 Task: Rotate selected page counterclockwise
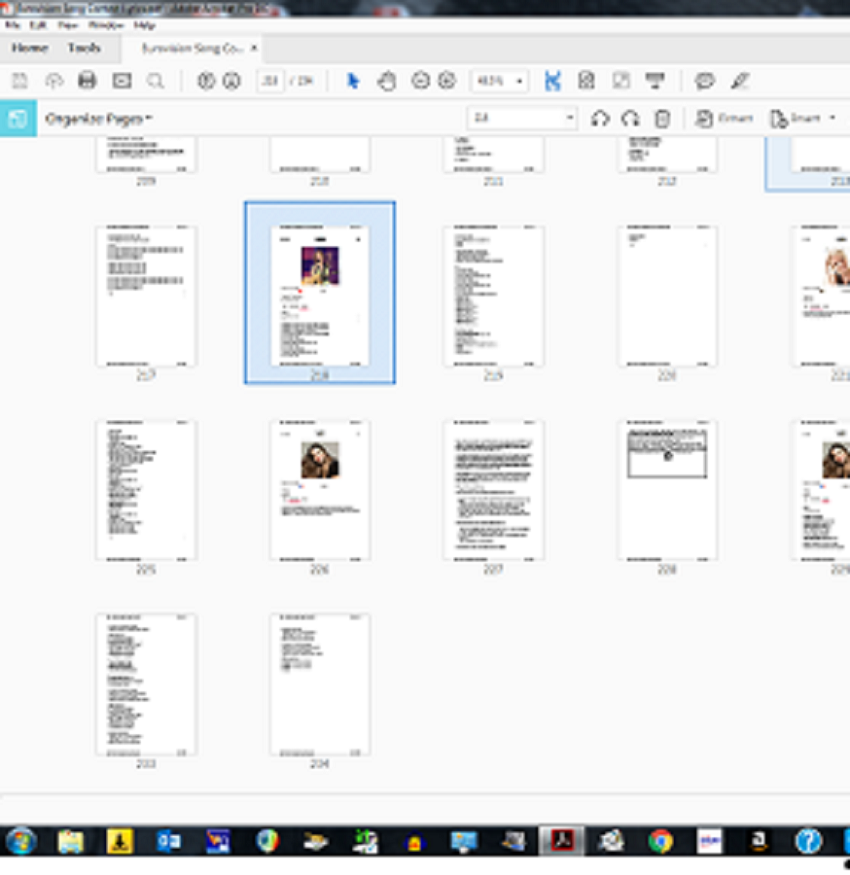600,118
